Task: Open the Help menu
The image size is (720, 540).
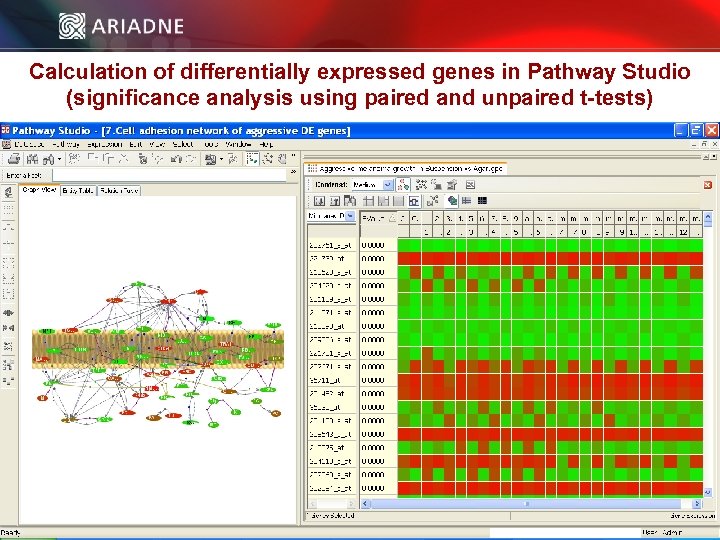Action: click(266, 144)
